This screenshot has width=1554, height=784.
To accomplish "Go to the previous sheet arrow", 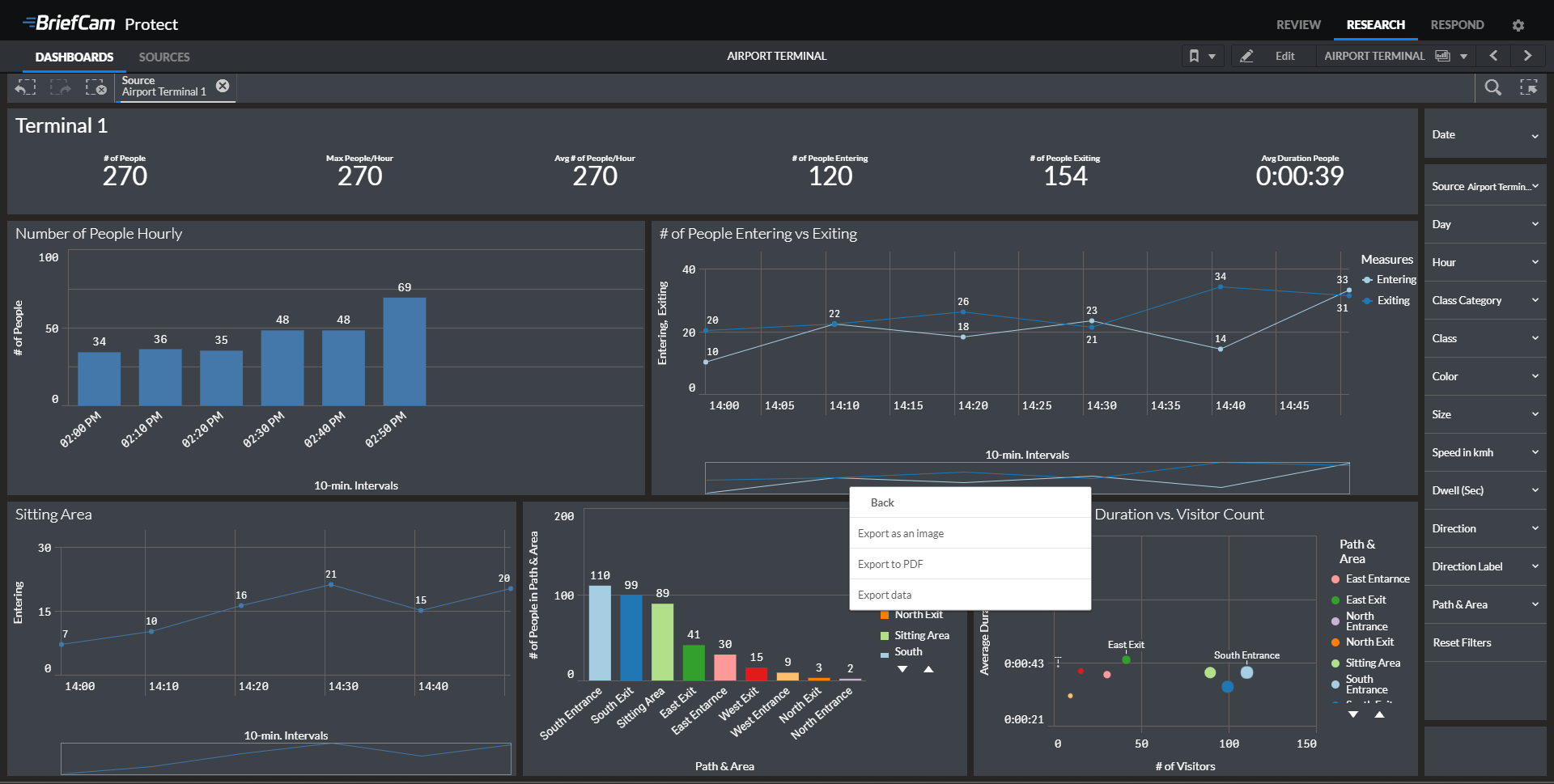I will click(x=1493, y=56).
